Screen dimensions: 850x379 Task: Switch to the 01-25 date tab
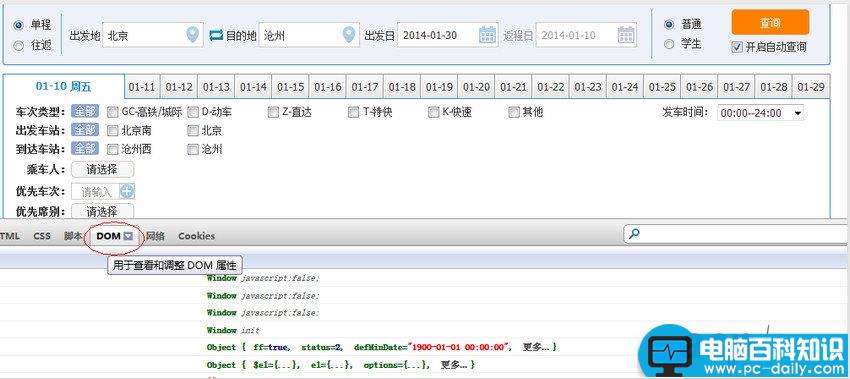click(662, 87)
